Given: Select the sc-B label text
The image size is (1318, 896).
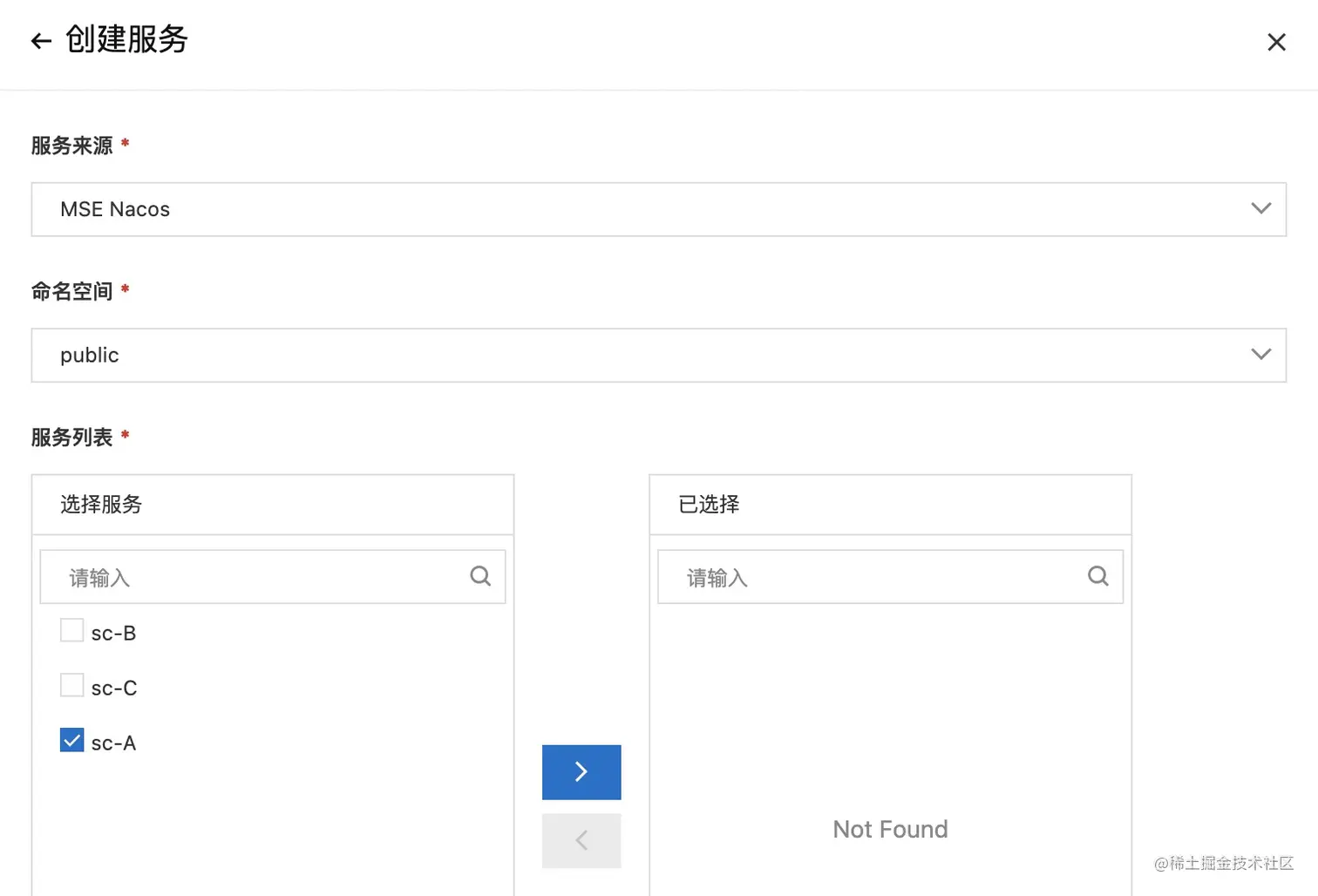Looking at the screenshot, I should (x=114, y=634).
